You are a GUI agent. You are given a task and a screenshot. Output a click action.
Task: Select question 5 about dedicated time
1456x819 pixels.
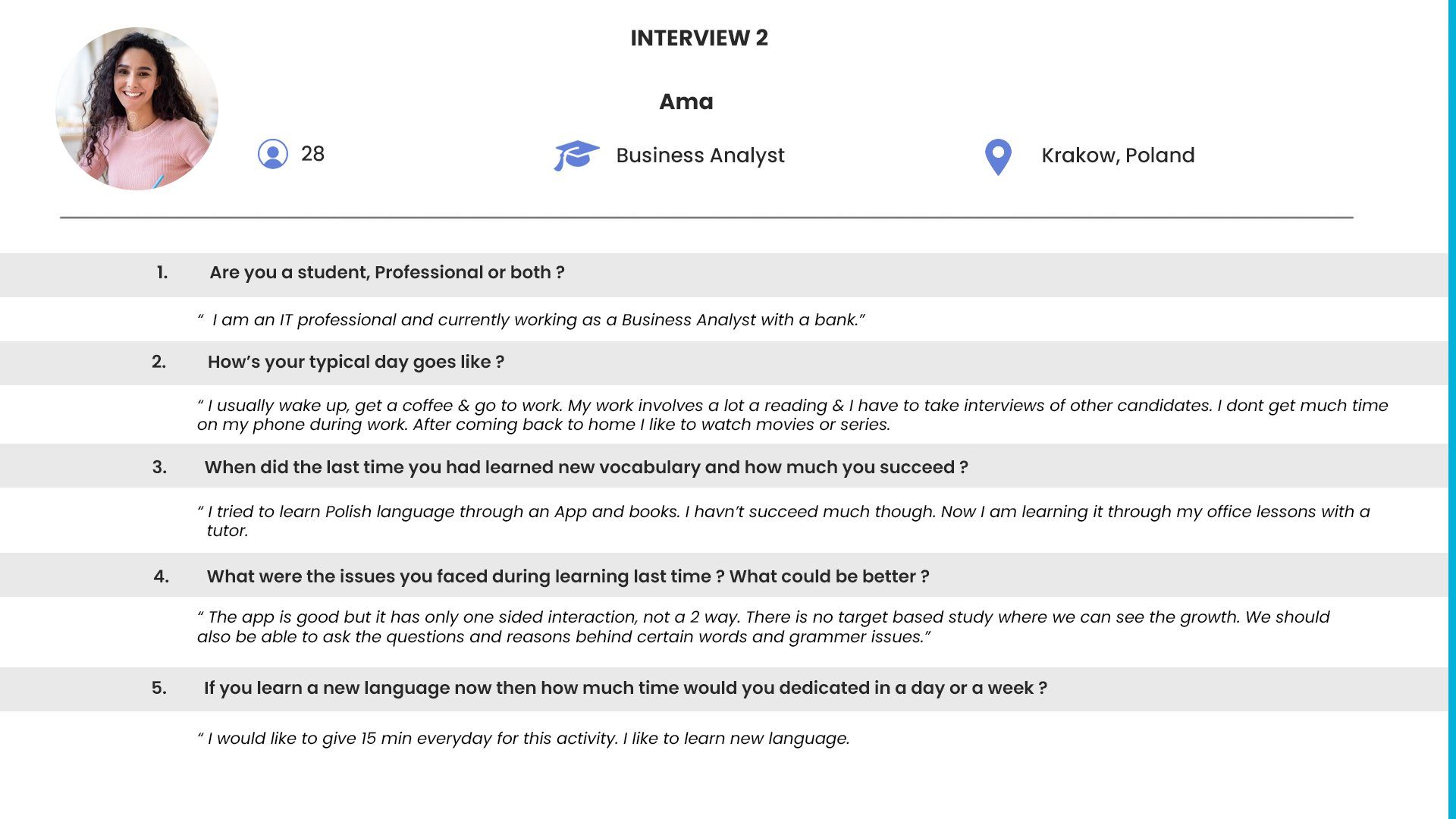tap(724, 689)
